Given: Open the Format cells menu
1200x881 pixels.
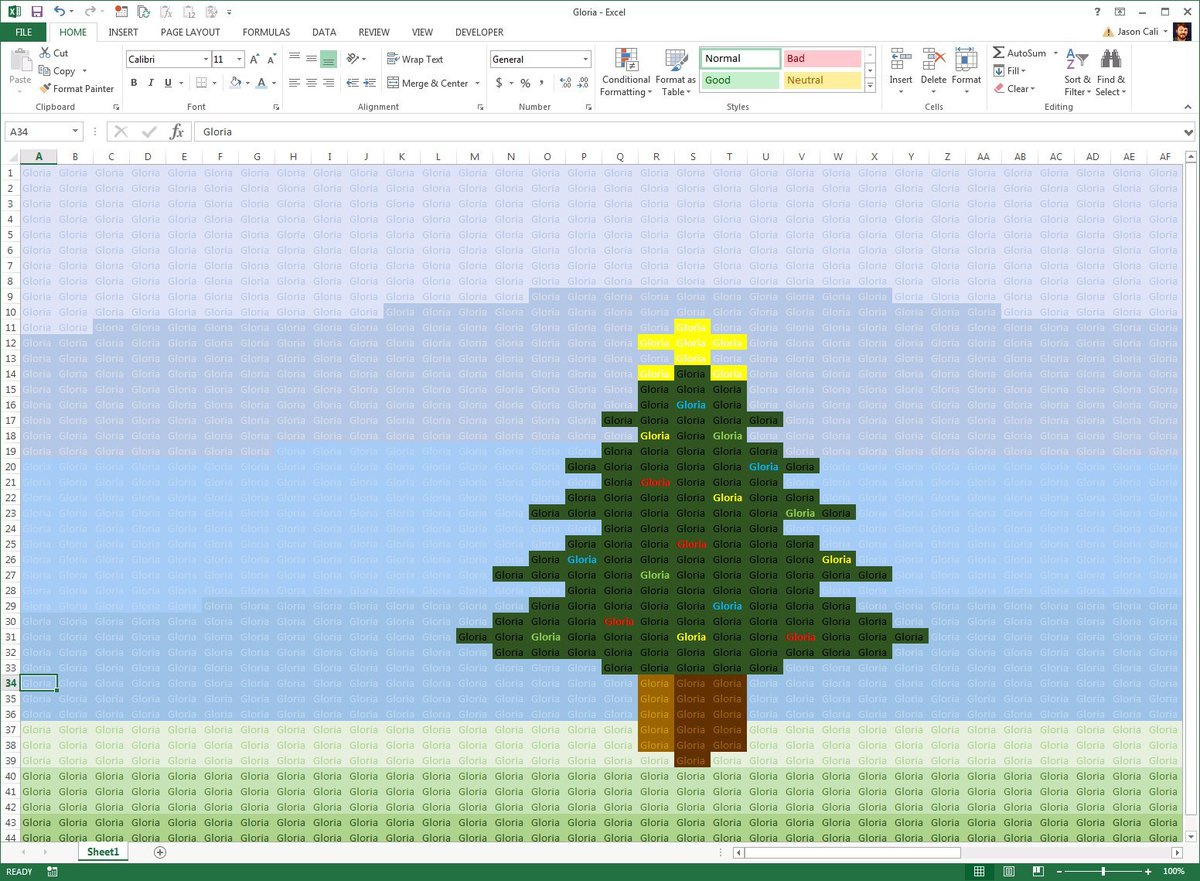Looking at the screenshot, I should coord(966,72).
